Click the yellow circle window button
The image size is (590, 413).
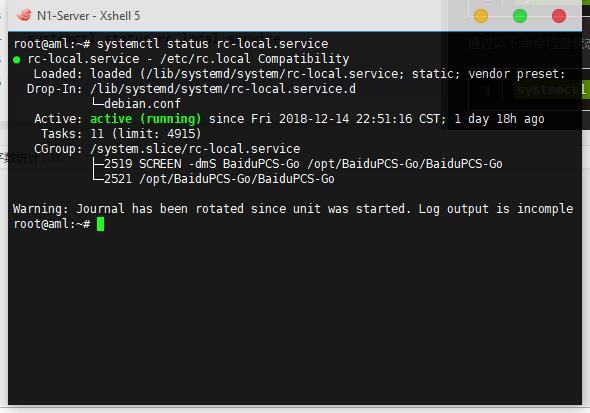click(481, 16)
